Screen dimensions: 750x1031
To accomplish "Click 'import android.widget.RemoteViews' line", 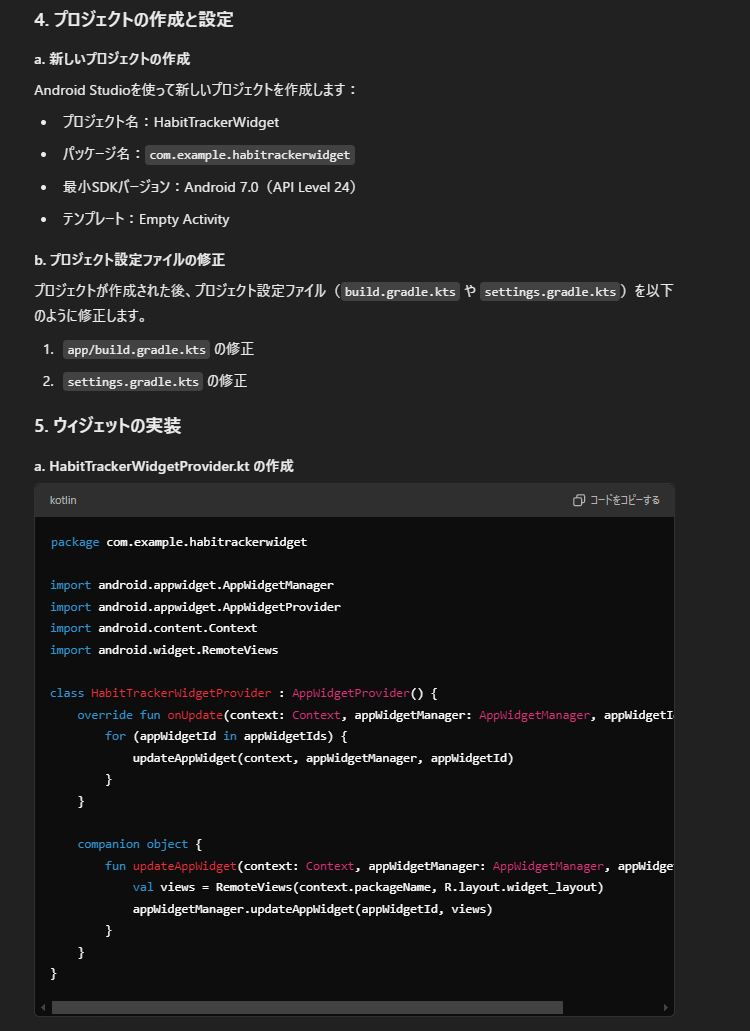I will [164, 650].
